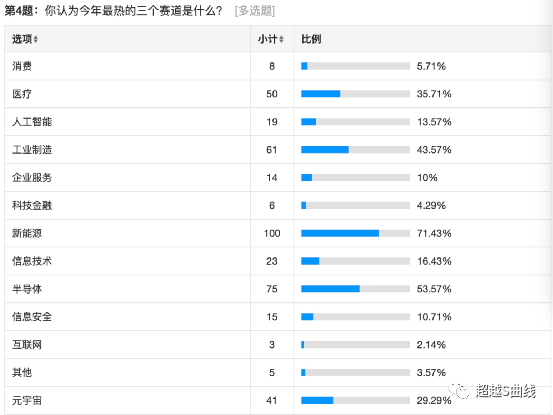
Task: Click the 人工智能 option label
Action: [32, 122]
